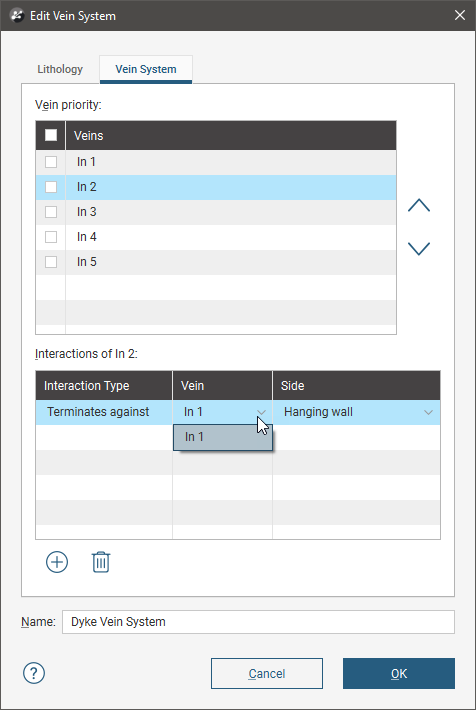Tick the checkbox for vein In 1
Screen dimensions: 476x710
pos(51,162)
